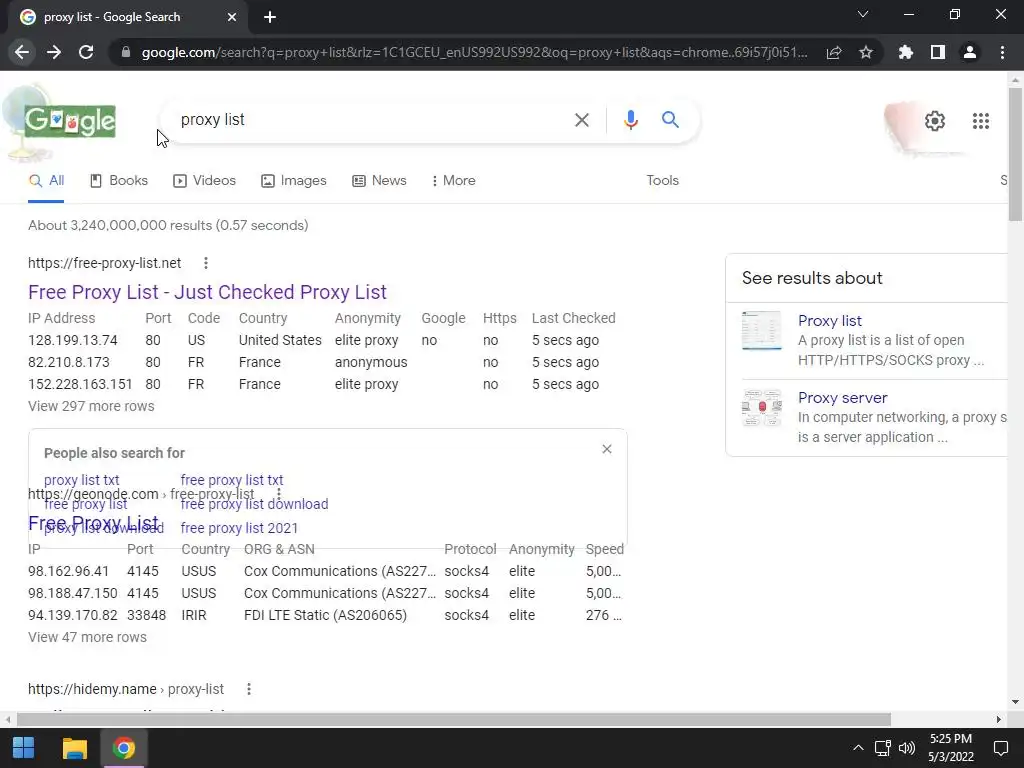Expand View 47 more rows
The height and width of the screenshot is (768, 1024).
tap(88, 637)
